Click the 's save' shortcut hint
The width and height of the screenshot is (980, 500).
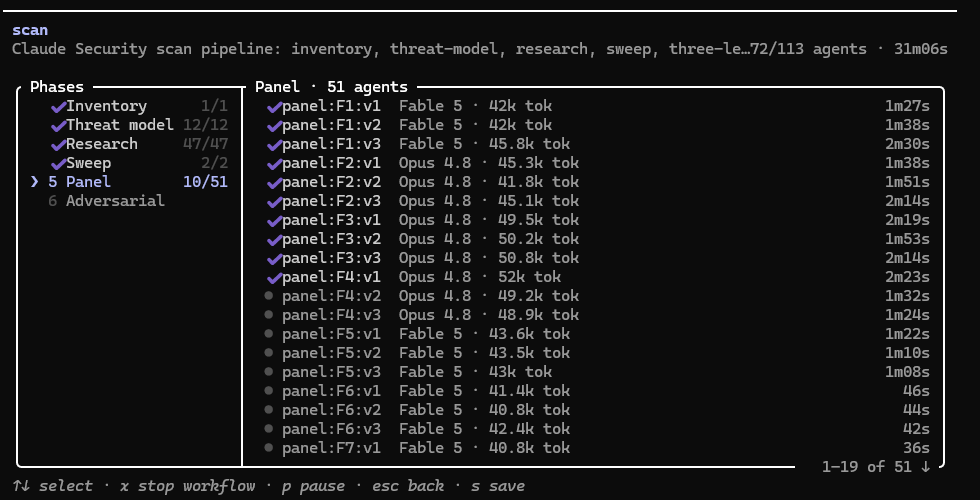pyautogui.click(x=498, y=486)
